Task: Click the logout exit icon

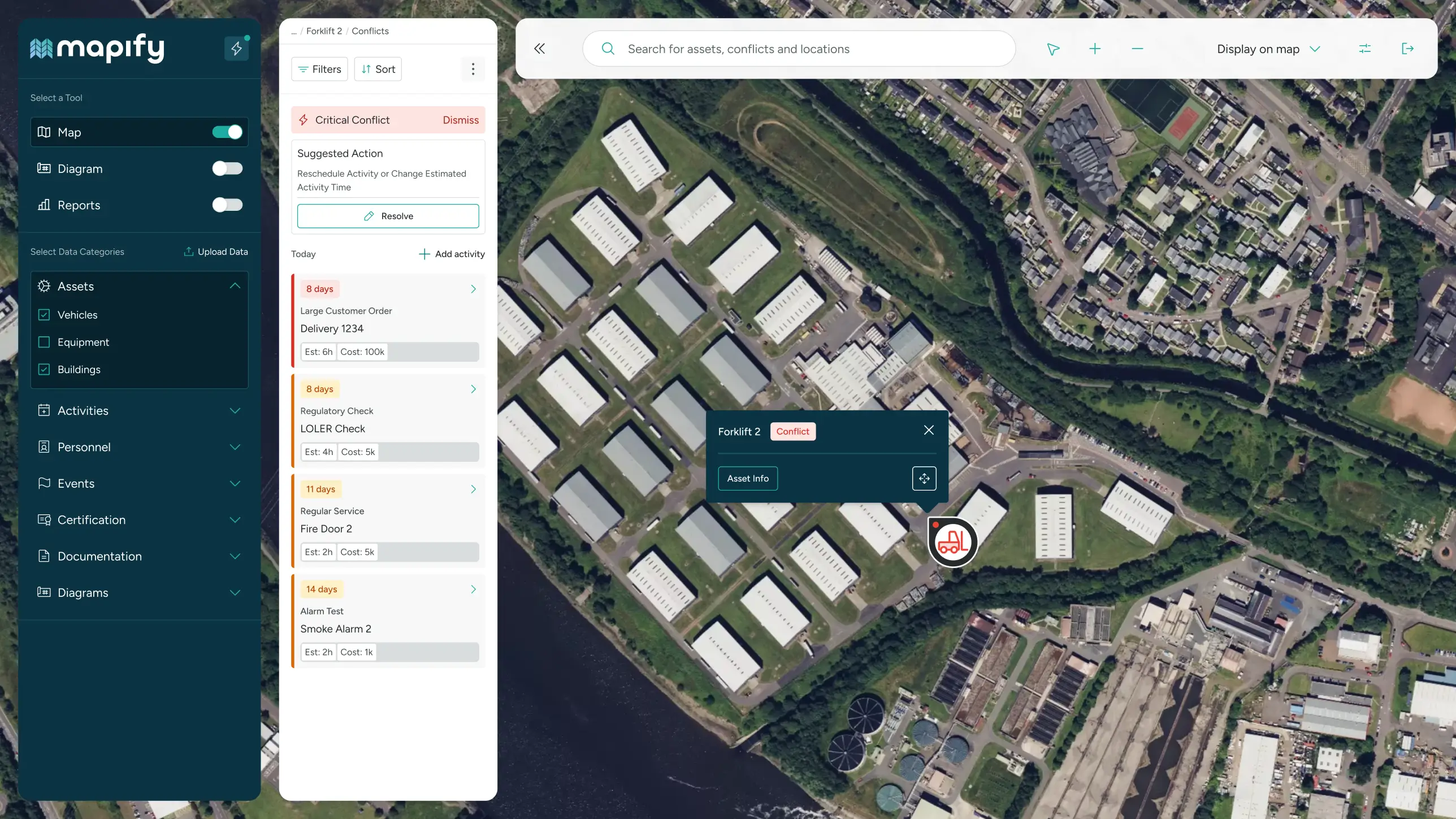Action: click(1407, 49)
